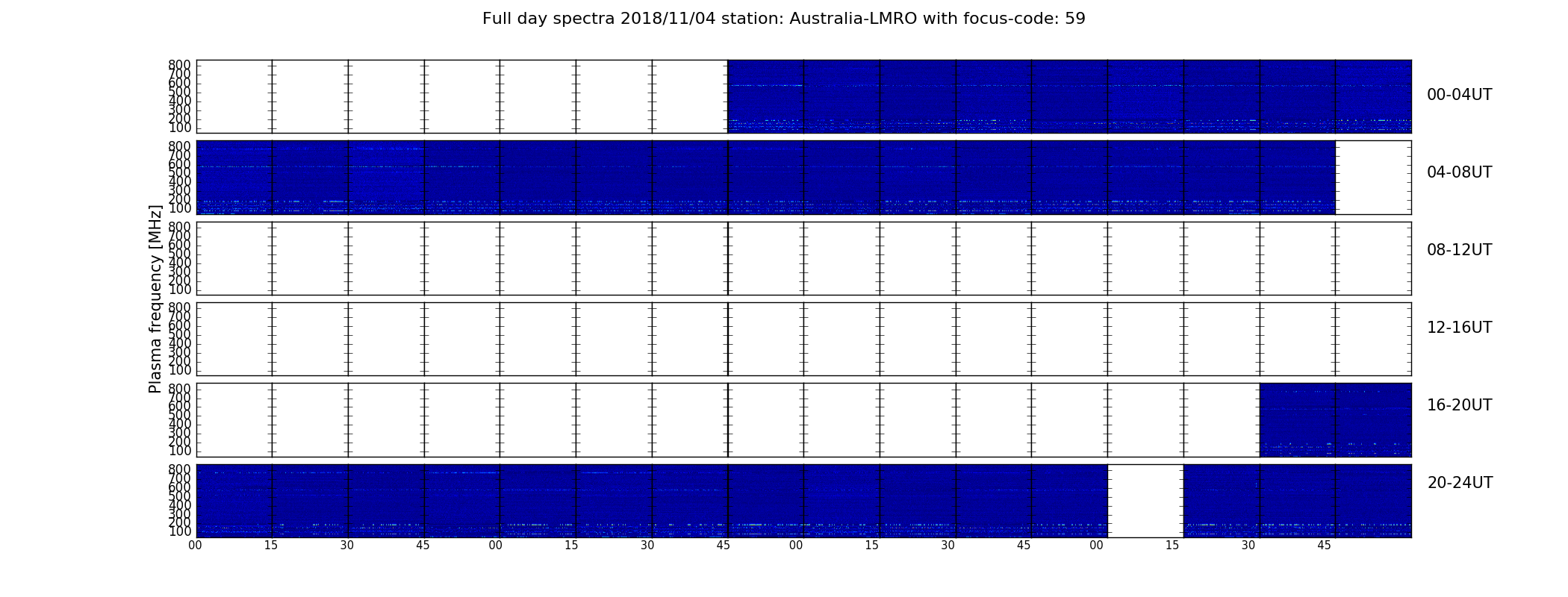This screenshot has width=1568, height=597.
Task: Click the '04-08UT' panel label
Action: click(x=1460, y=172)
